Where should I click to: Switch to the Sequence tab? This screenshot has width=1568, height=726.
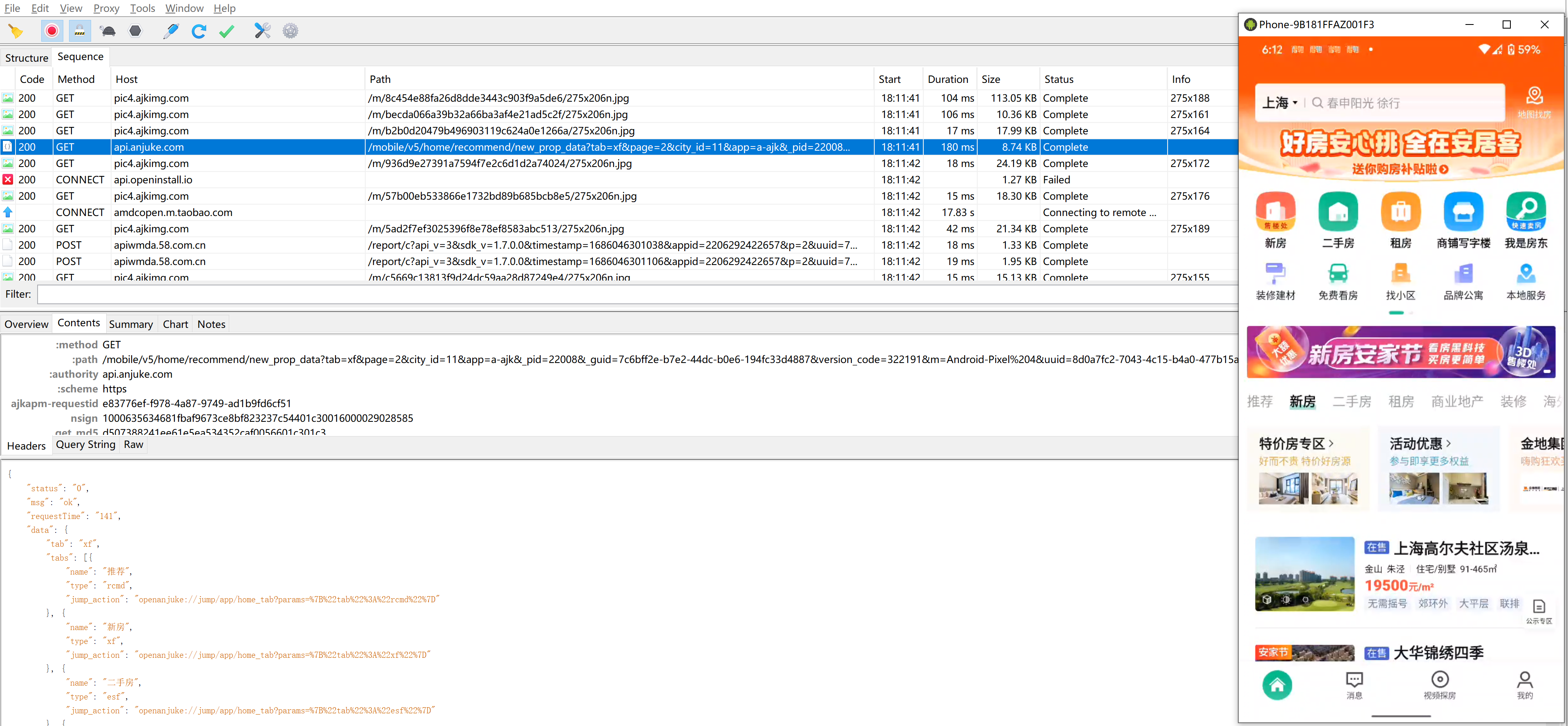tap(80, 57)
